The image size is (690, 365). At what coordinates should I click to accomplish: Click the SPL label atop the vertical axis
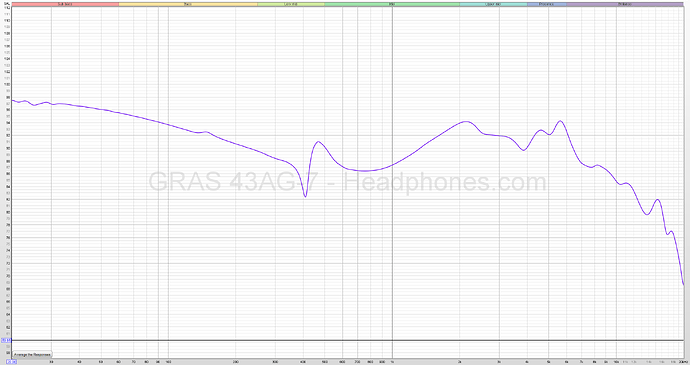[6, 4]
